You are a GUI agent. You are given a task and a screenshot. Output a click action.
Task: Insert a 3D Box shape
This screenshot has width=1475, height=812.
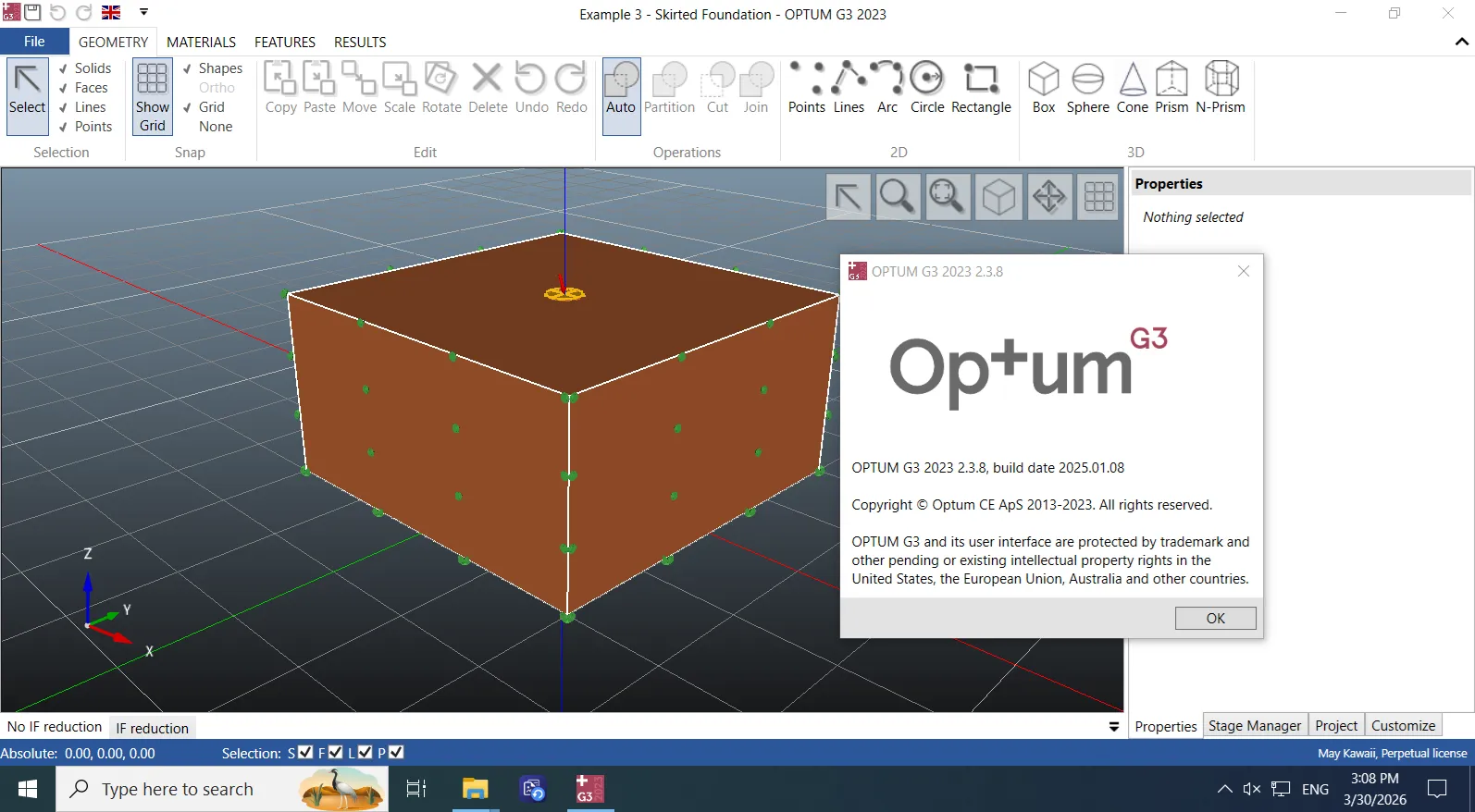[x=1044, y=88]
